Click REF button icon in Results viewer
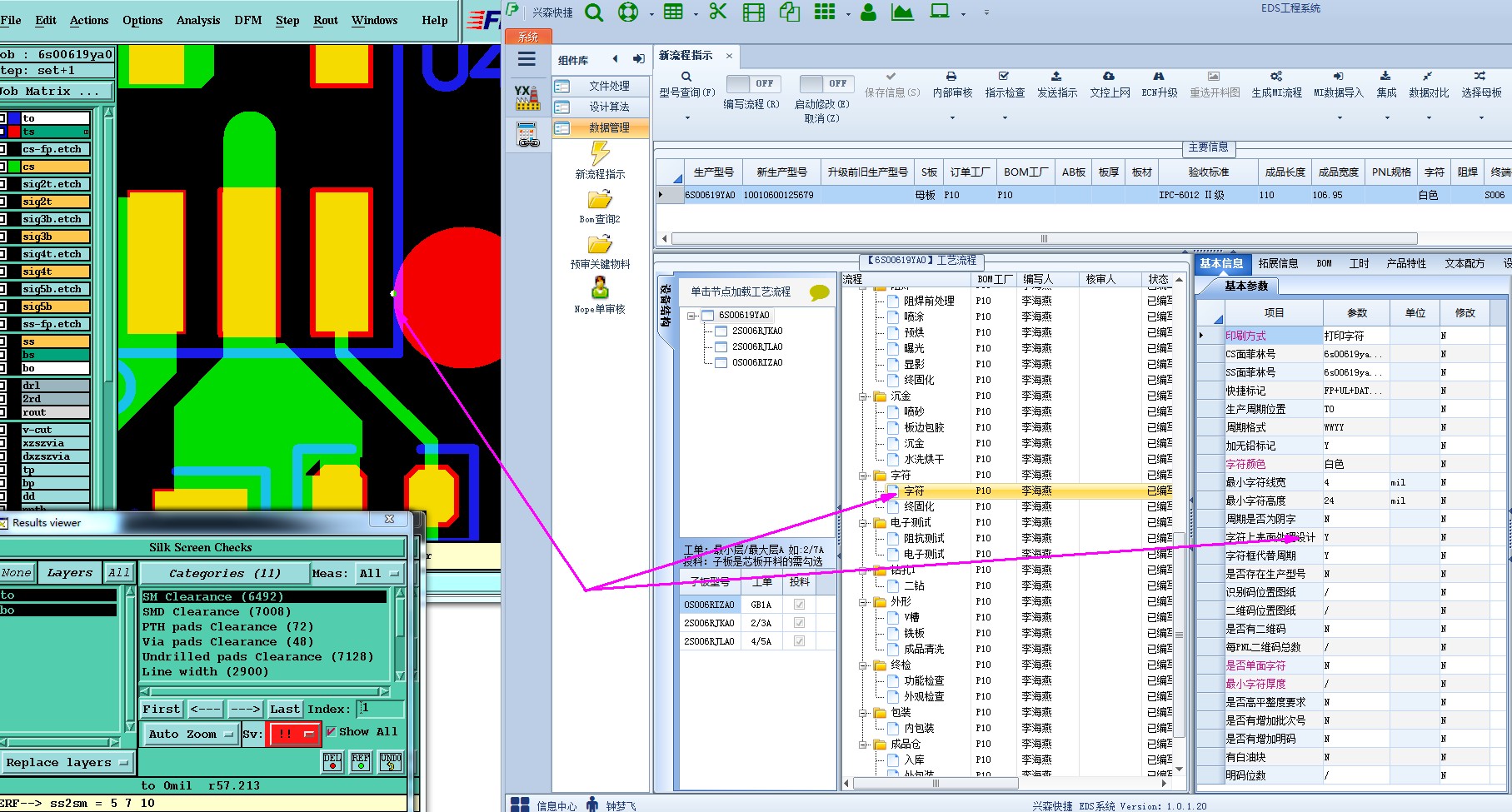1512x812 pixels. point(361,761)
